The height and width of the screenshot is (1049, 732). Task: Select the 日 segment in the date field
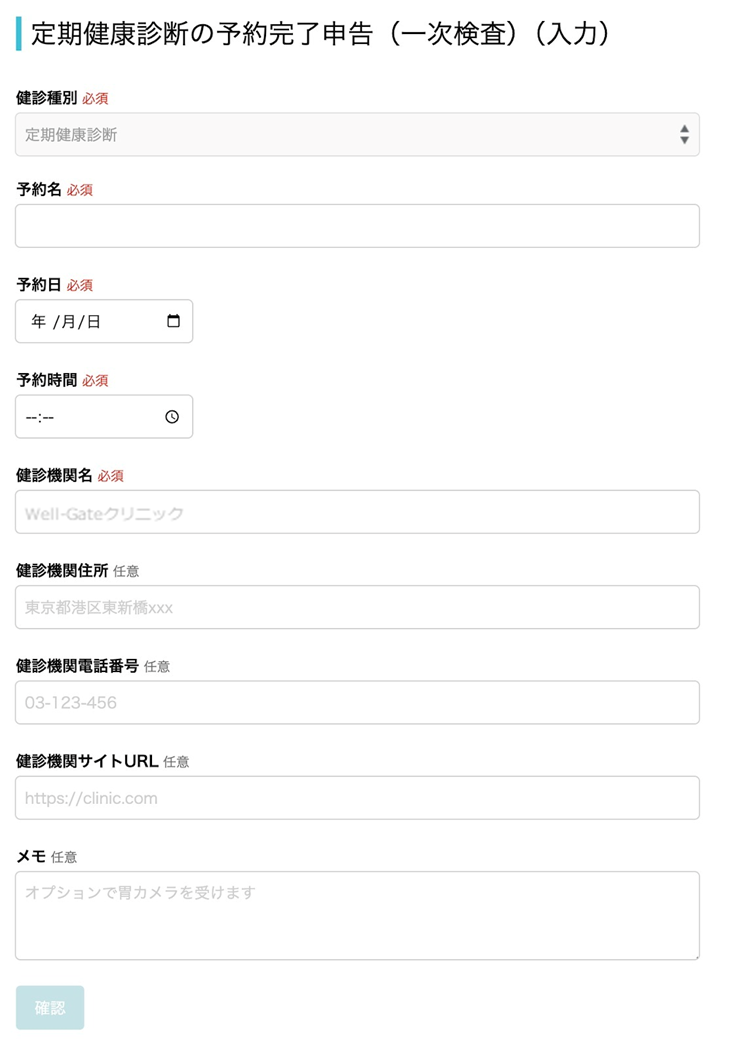coord(94,322)
